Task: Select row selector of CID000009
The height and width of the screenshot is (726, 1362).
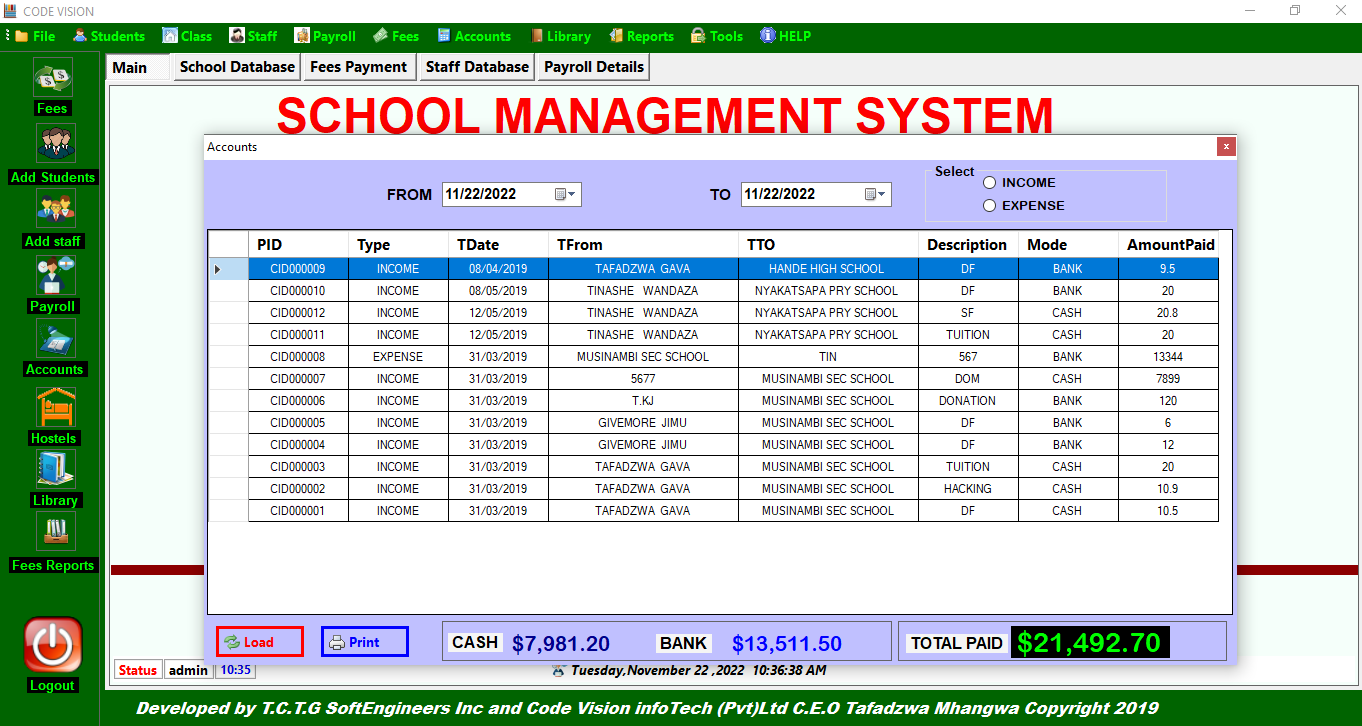Action: (228, 269)
